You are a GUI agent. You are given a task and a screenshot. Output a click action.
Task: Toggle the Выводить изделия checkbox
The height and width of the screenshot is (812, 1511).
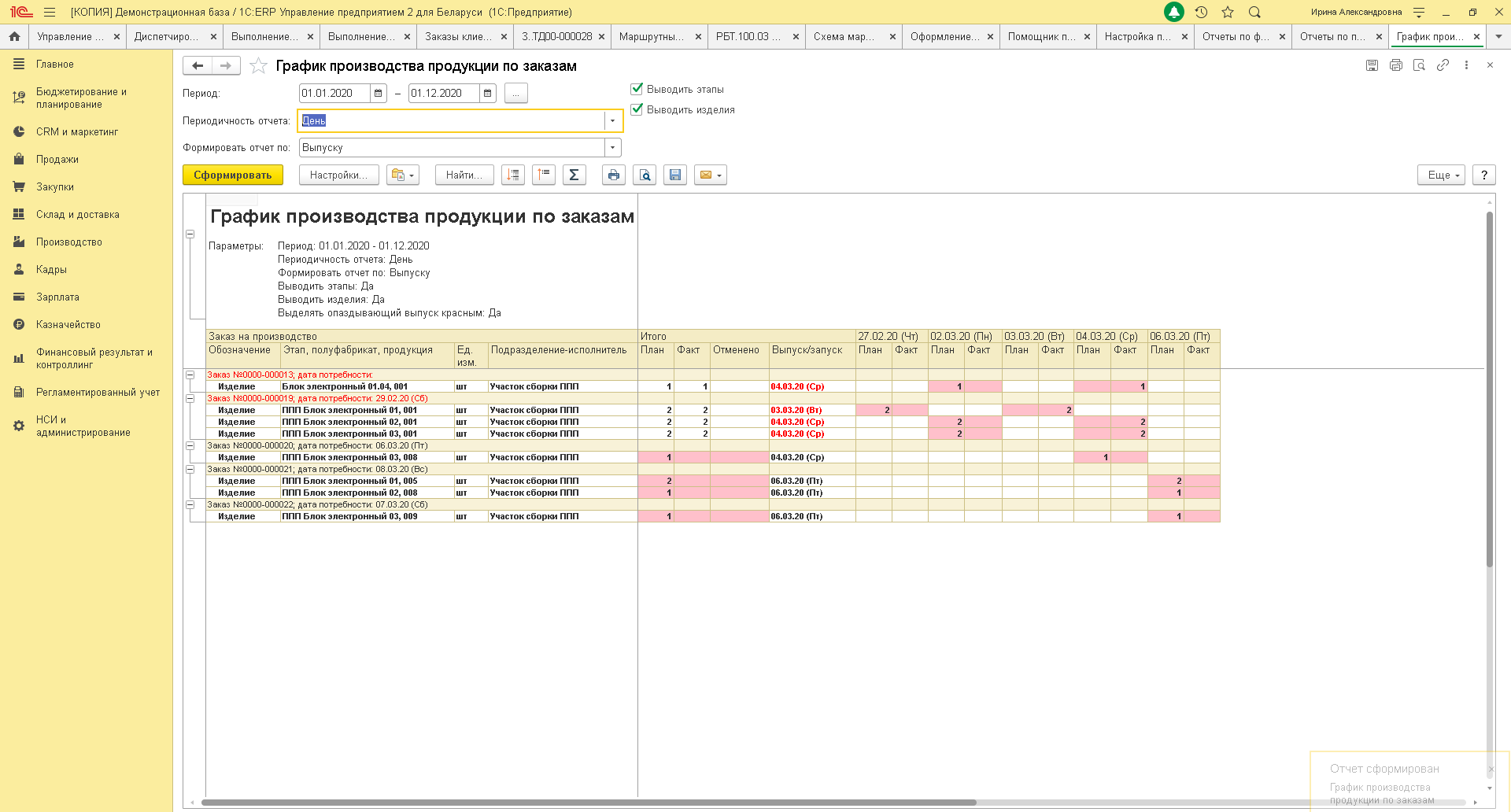[637, 109]
